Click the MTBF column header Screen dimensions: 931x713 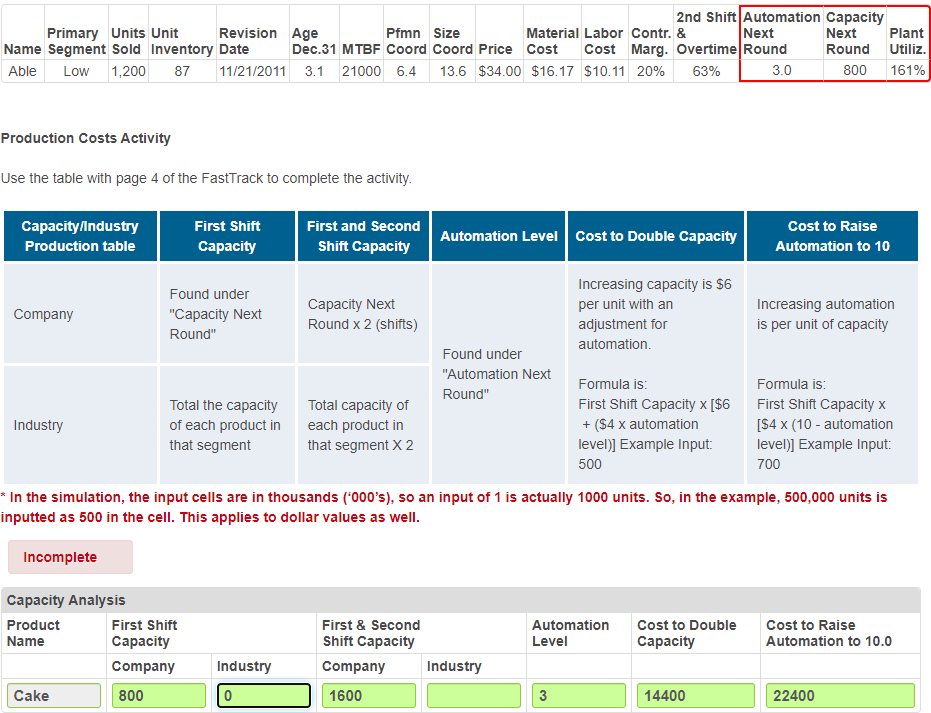[361, 50]
